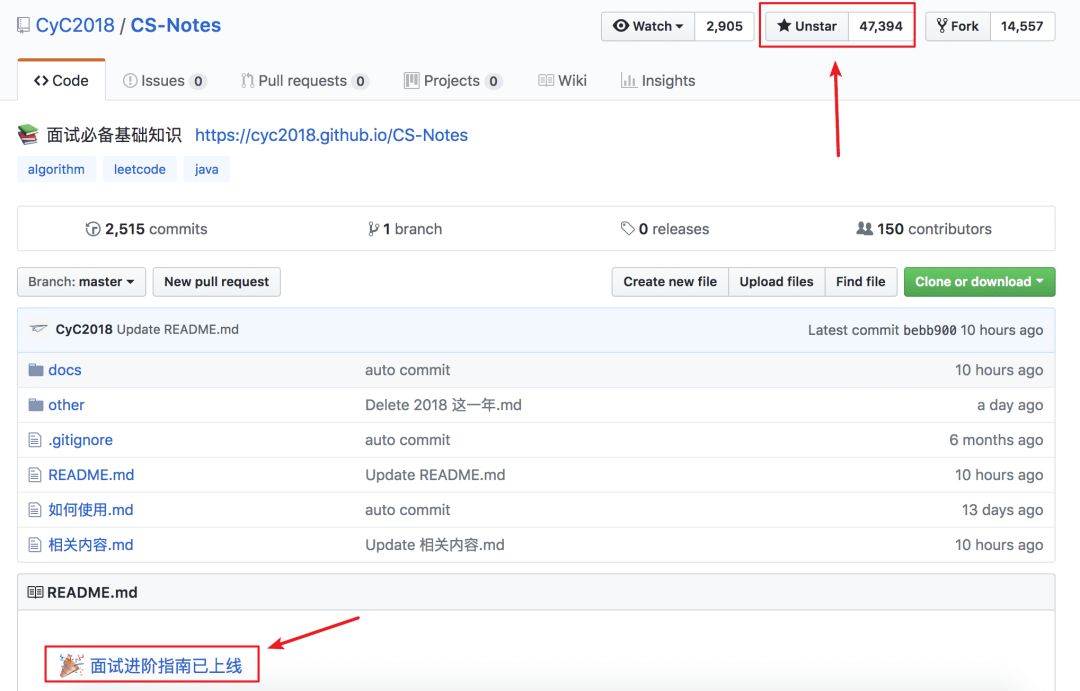Viewport: 1080px width, 691px height.
Task: Click the contributors people icon
Action: 864,228
